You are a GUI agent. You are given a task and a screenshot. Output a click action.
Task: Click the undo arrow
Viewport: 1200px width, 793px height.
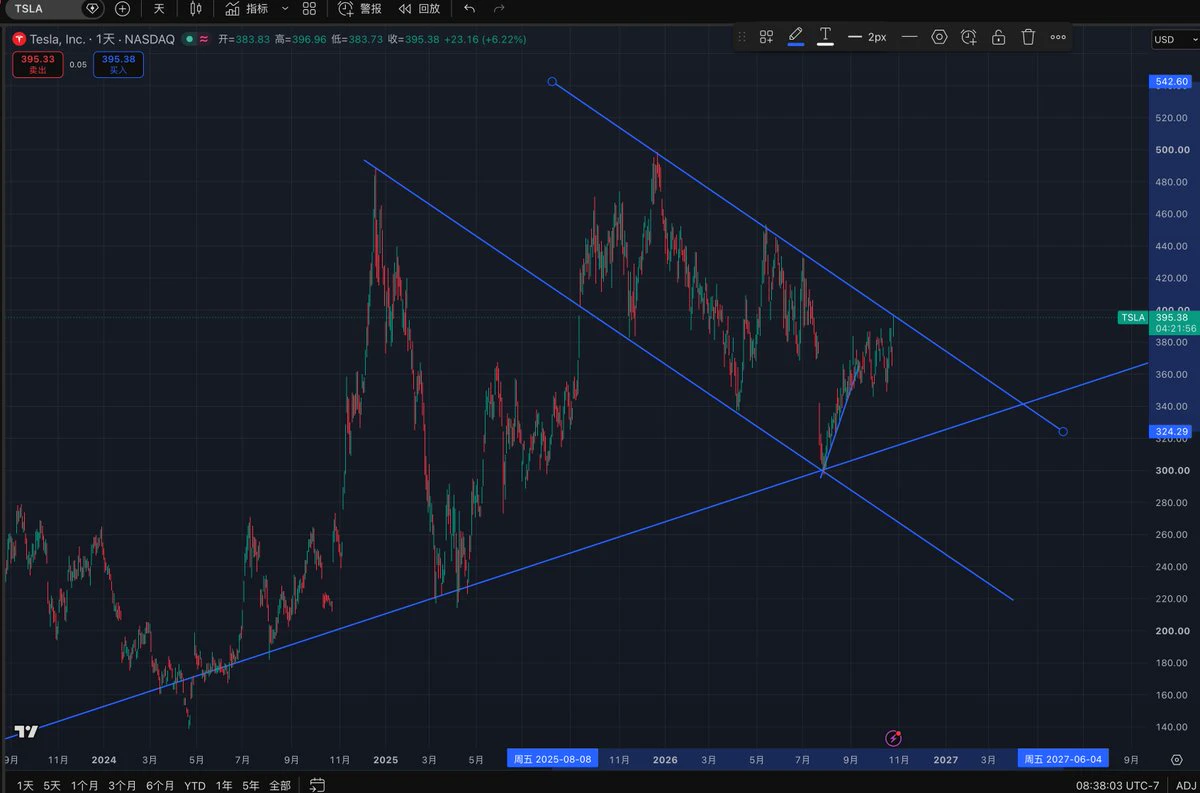pos(470,8)
